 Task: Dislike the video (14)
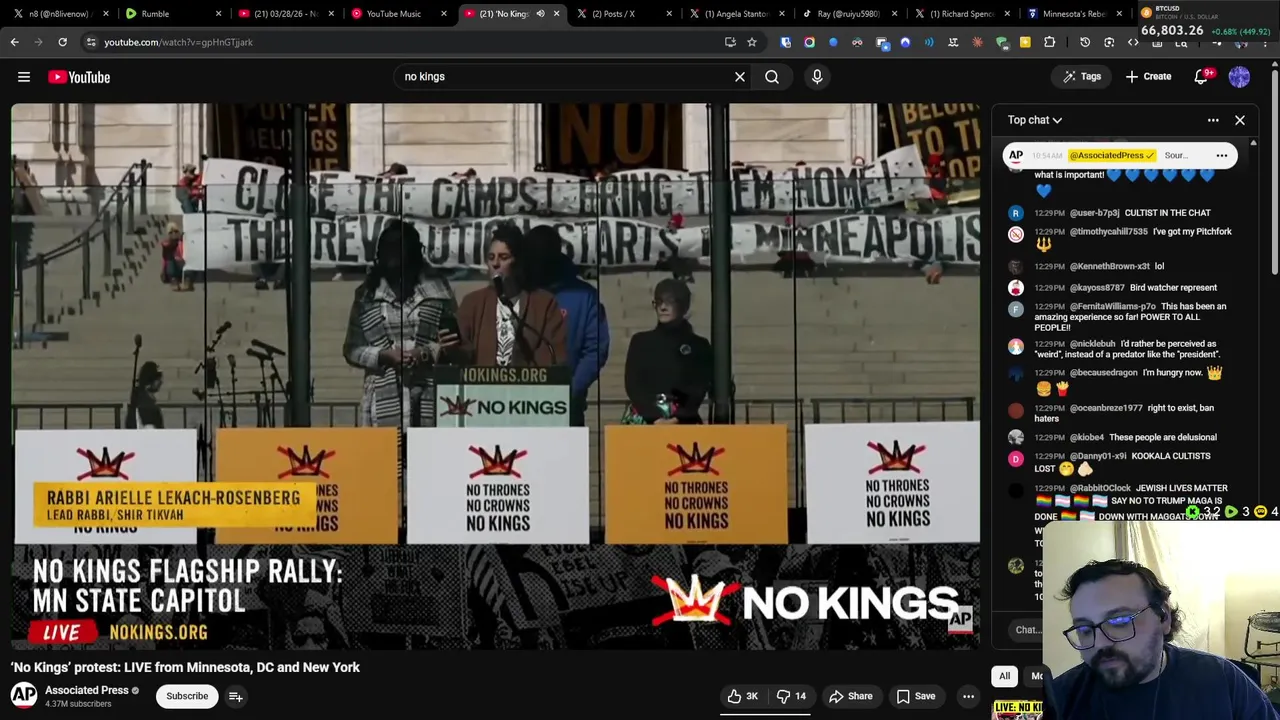tap(792, 696)
